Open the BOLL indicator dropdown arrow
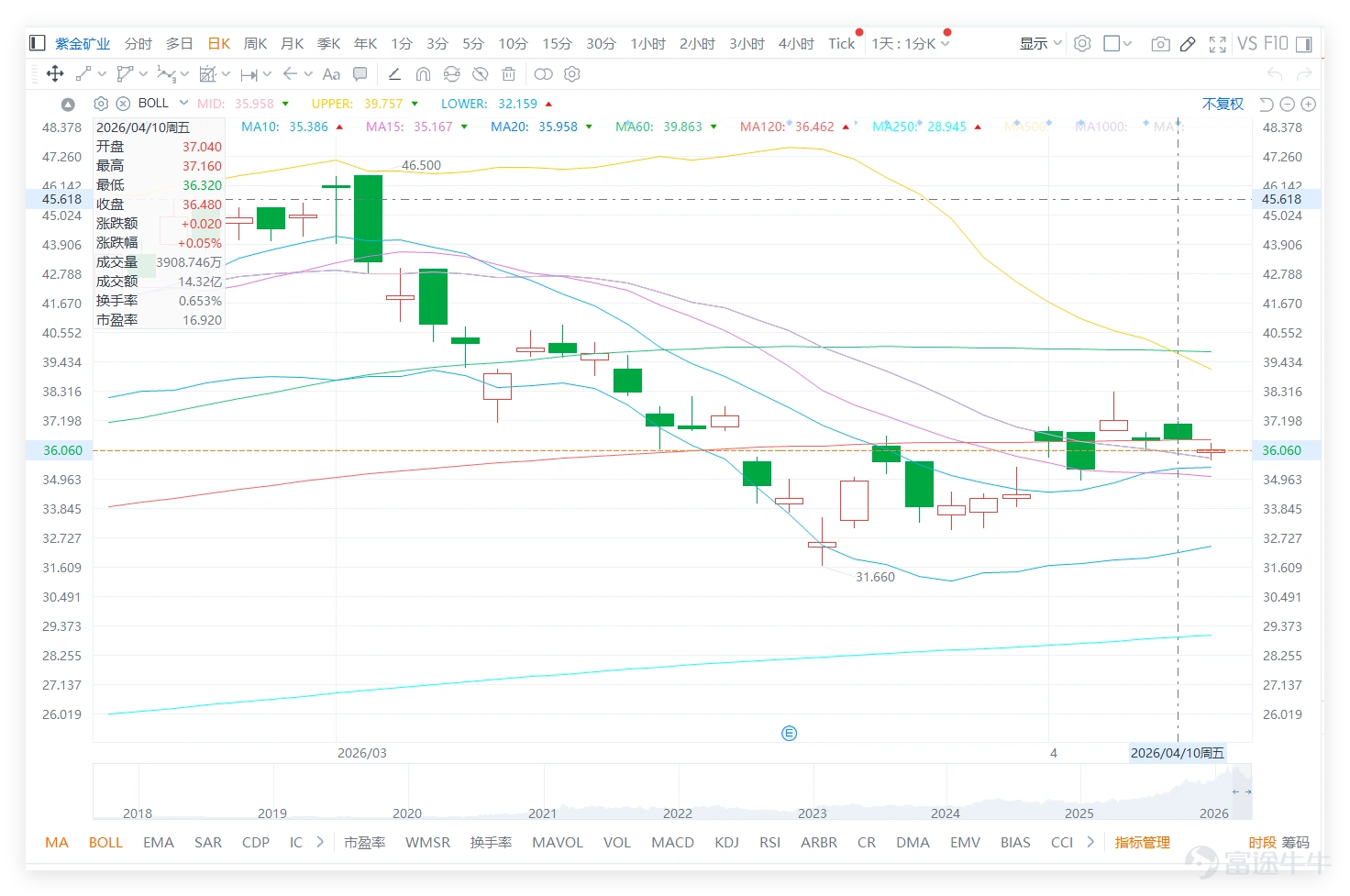The image size is (1350, 896). (x=183, y=103)
